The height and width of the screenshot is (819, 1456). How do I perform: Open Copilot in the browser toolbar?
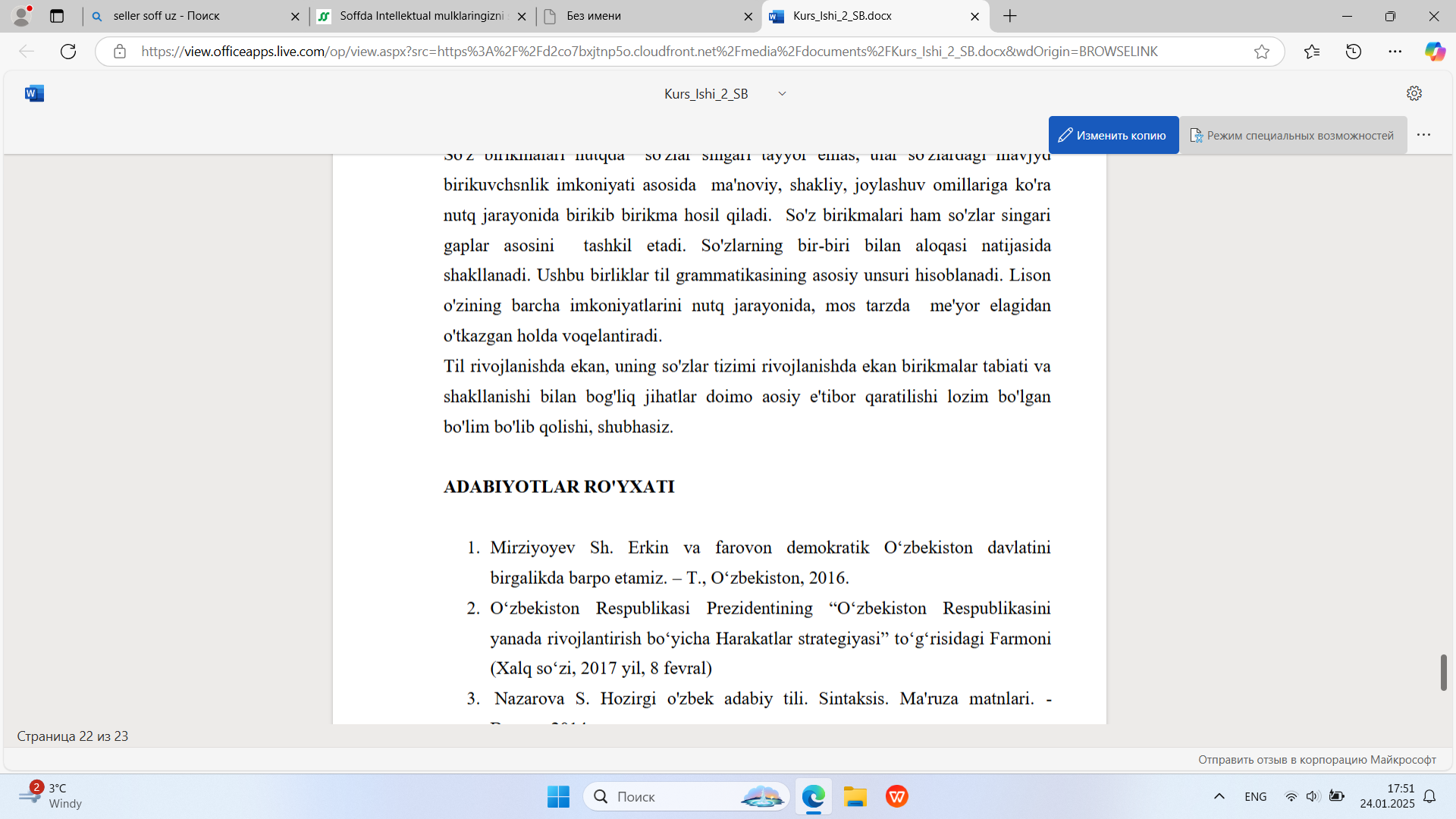click(x=1435, y=52)
